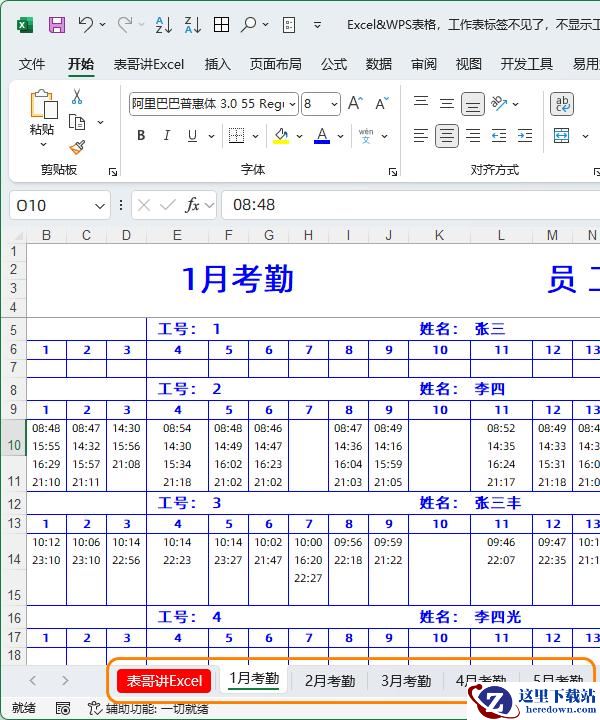Click the Undo arrow icon

point(86,24)
